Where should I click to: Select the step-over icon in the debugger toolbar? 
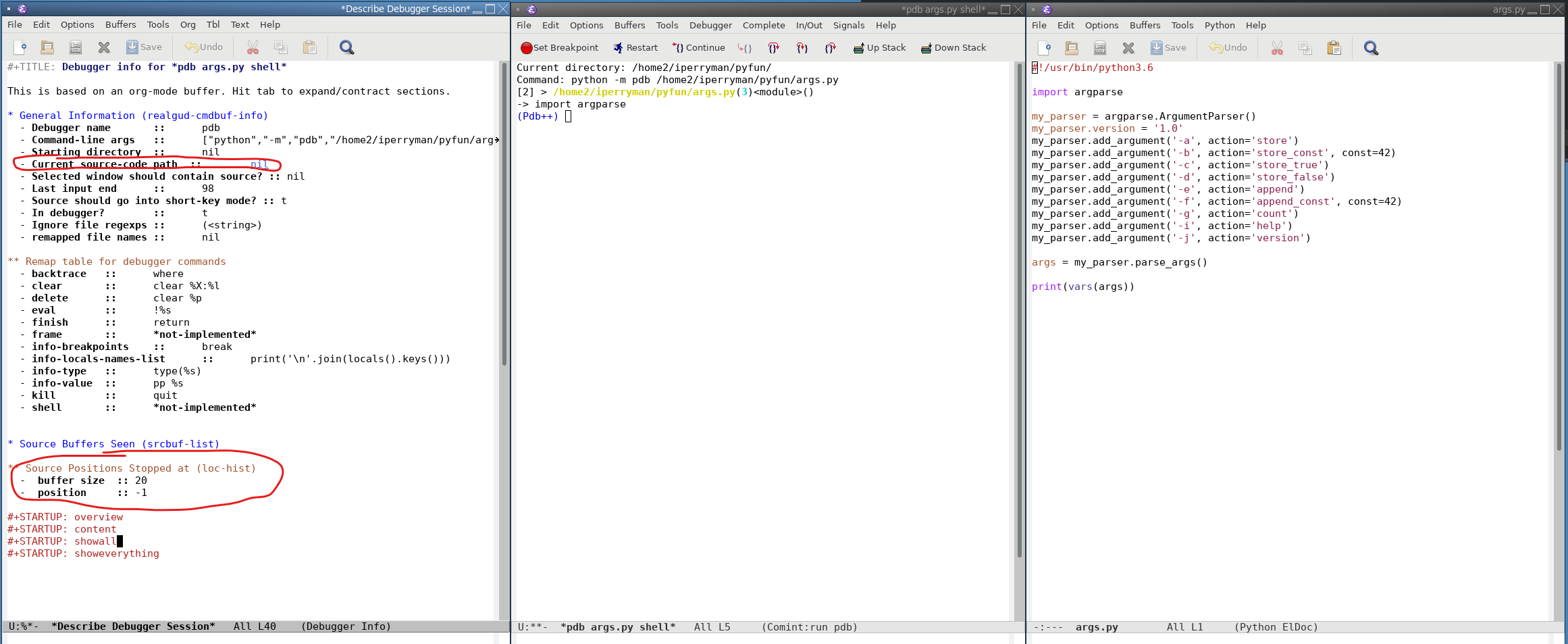[774, 47]
